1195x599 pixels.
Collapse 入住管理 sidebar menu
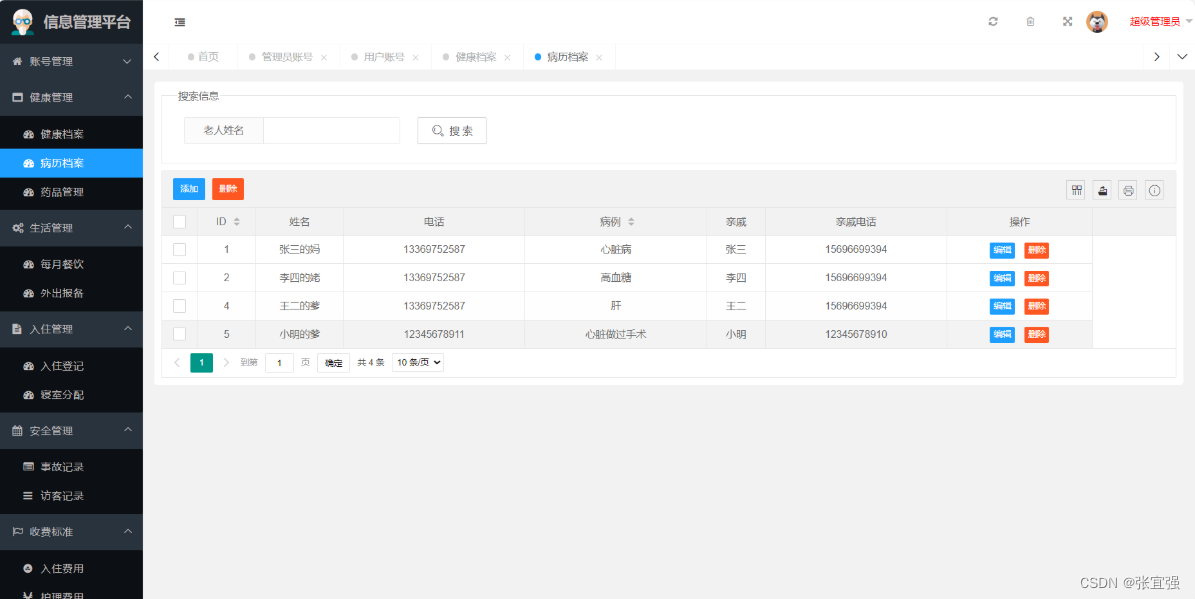click(72, 328)
